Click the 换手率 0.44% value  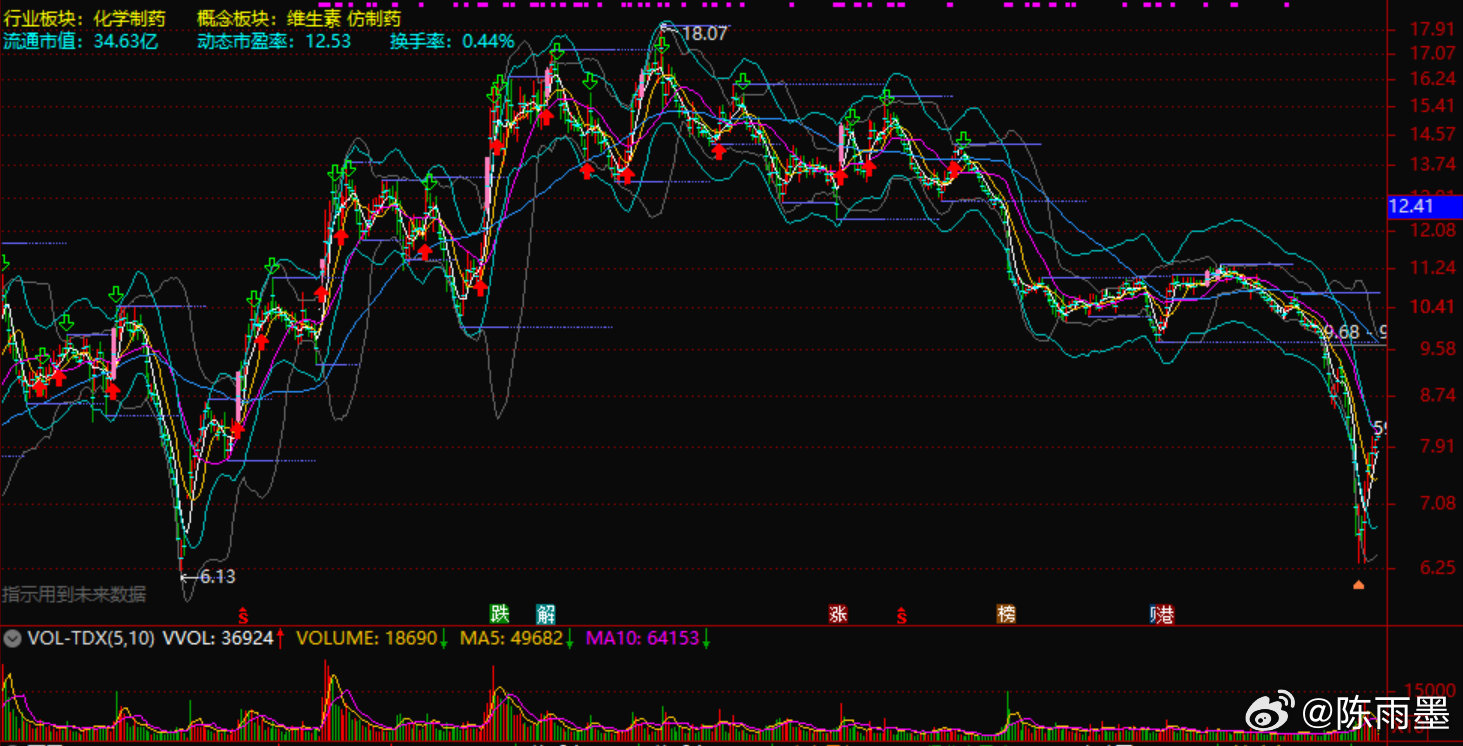click(452, 41)
